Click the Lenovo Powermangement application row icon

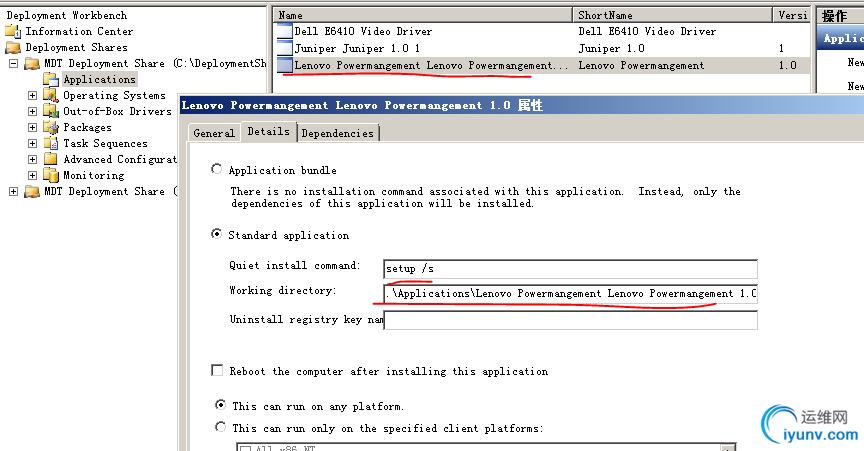click(x=284, y=66)
